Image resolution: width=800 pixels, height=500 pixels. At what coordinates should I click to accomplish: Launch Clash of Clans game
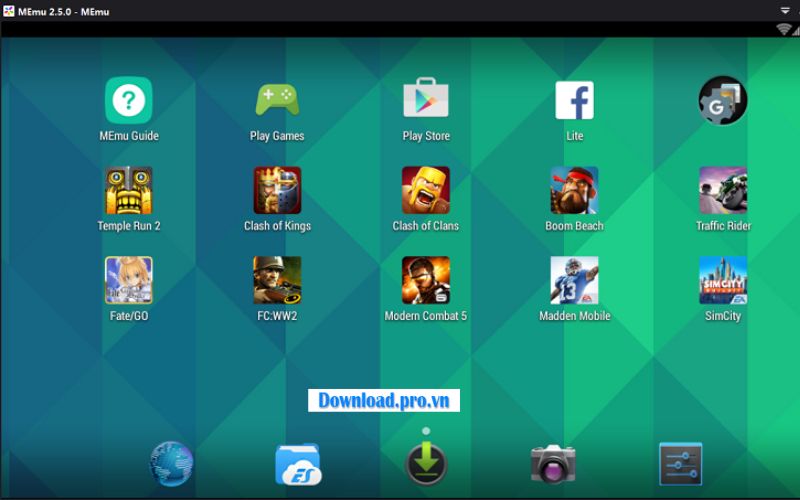(x=426, y=190)
